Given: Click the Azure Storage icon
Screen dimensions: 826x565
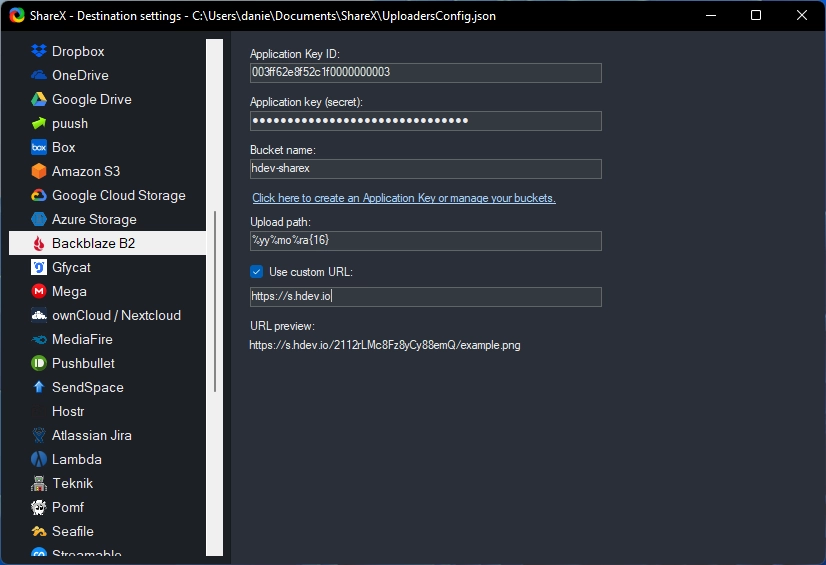Looking at the screenshot, I should pyautogui.click(x=39, y=219).
